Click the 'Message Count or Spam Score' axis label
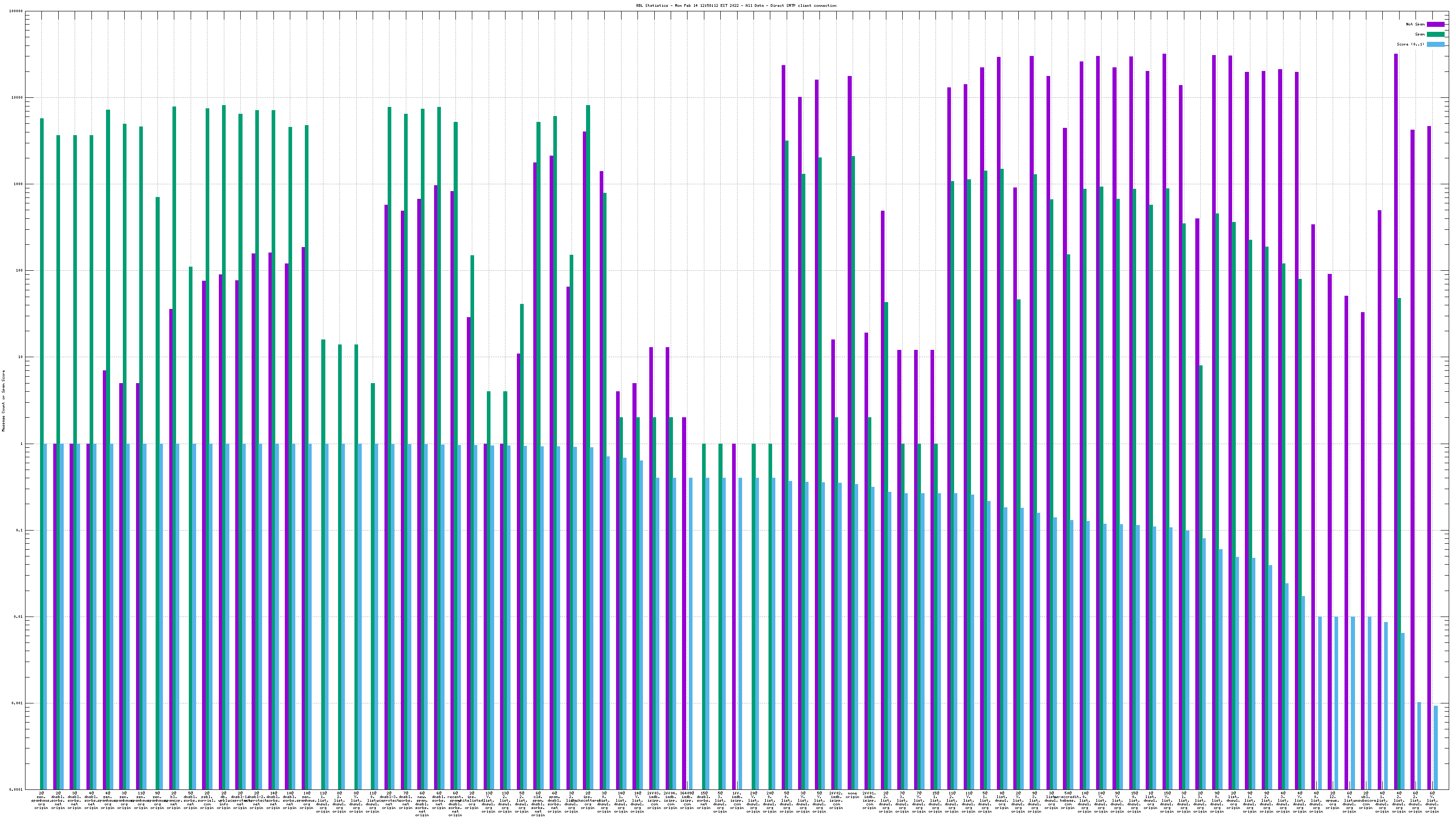Screen dimensions: 1456x819 pyautogui.click(x=3, y=401)
